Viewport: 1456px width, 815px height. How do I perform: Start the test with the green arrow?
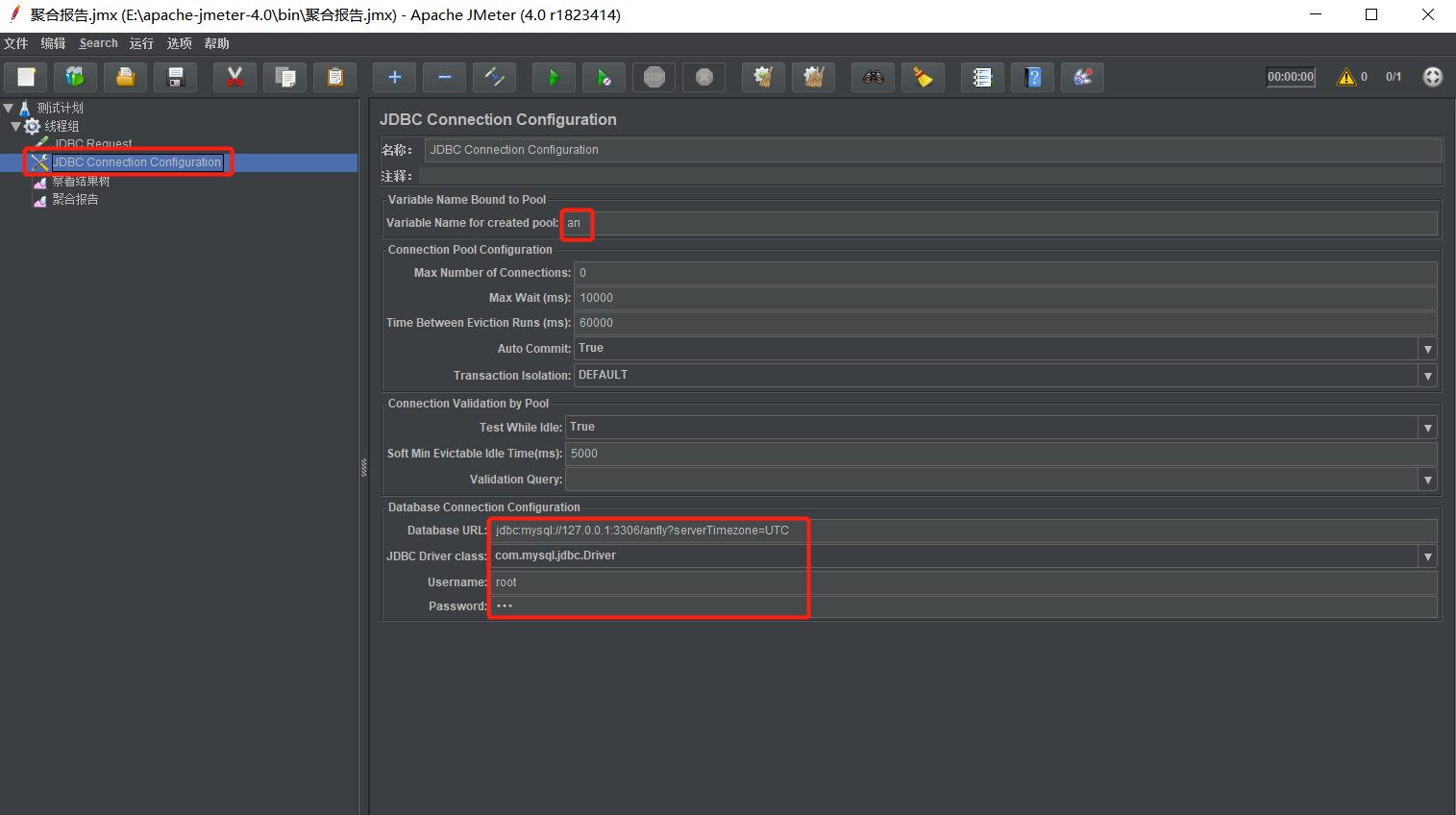(554, 77)
